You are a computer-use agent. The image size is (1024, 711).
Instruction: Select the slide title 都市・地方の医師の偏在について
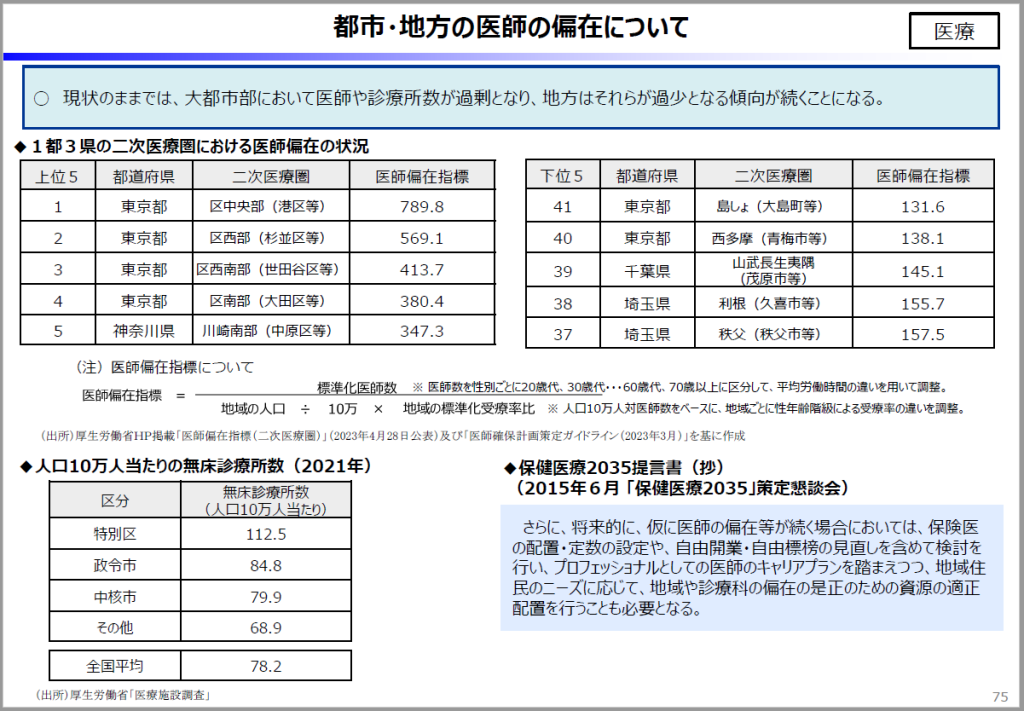511,27
